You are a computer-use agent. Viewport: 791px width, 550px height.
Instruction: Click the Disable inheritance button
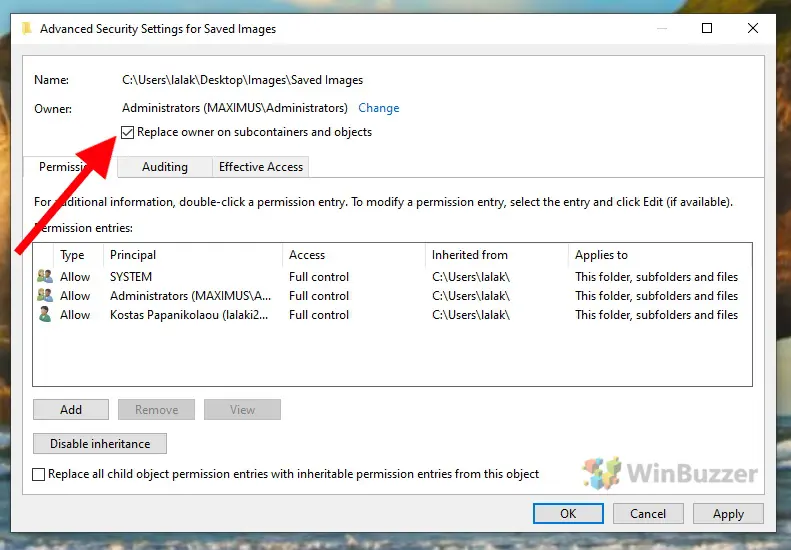point(100,444)
